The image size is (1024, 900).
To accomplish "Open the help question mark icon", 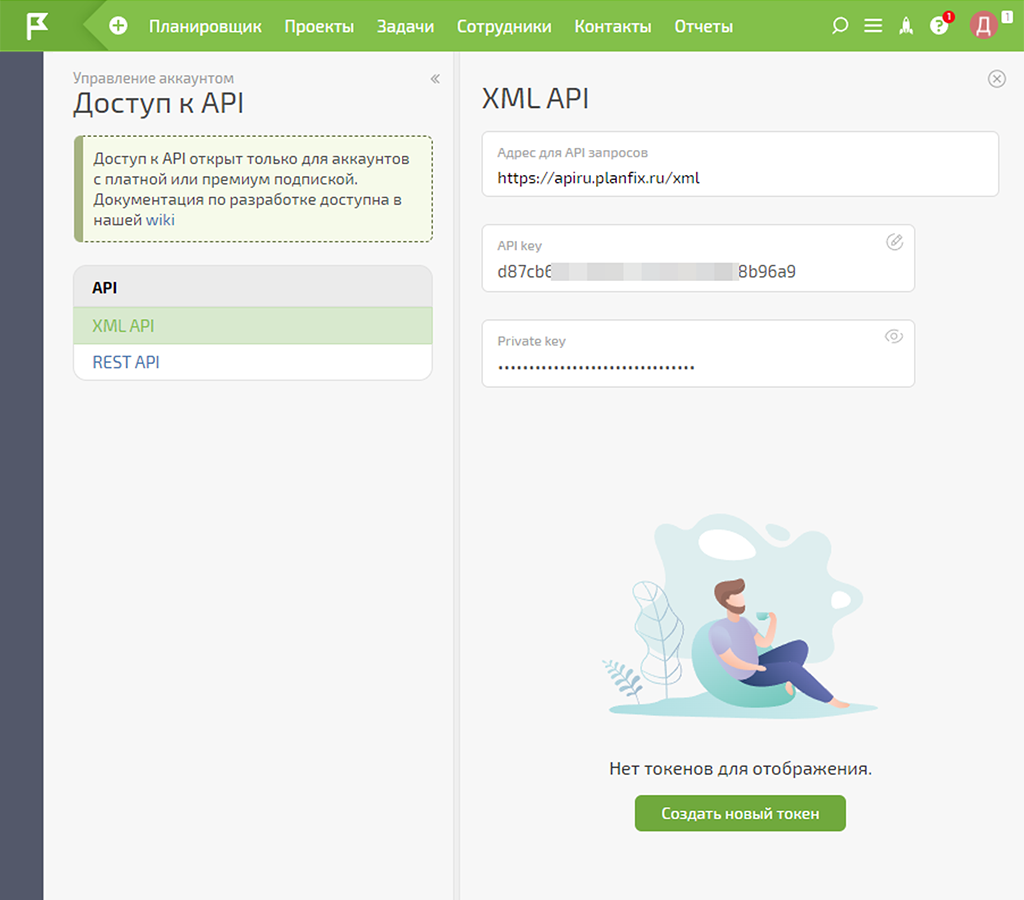I will pos(938,26).
